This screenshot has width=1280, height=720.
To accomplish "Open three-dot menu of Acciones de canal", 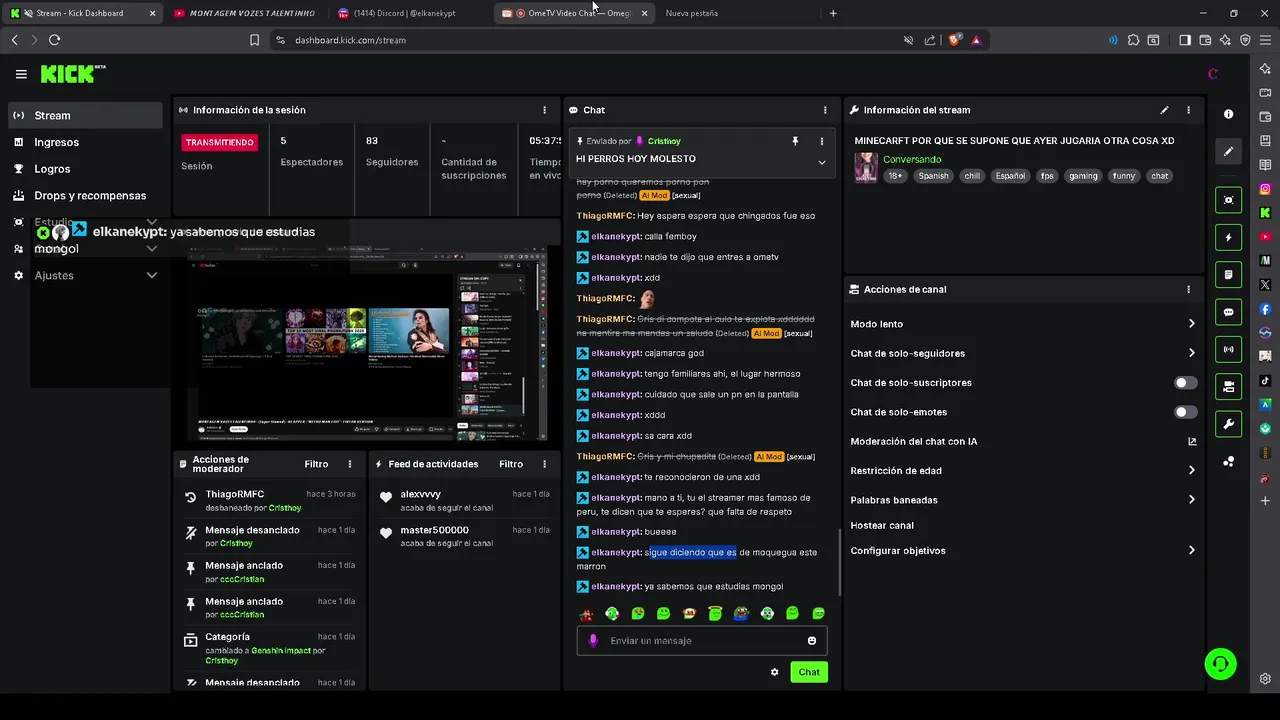I will click(1188, 289).
